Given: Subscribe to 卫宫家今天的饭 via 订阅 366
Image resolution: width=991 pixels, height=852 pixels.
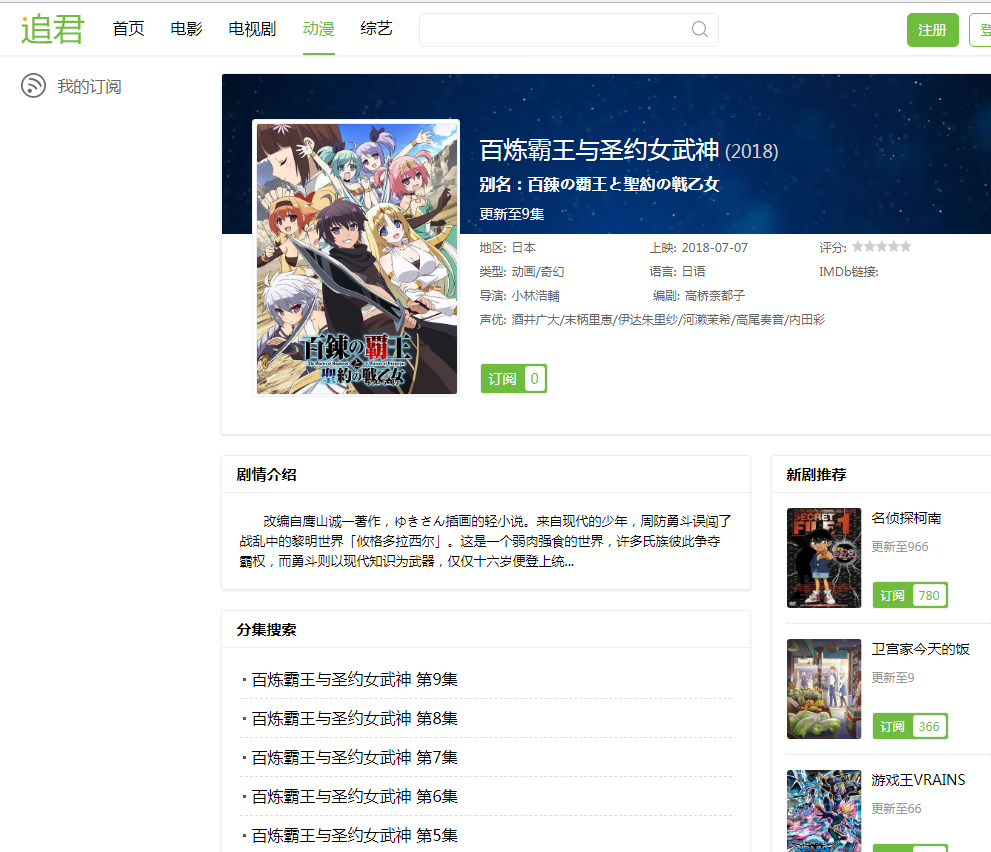Looking at the screenshot, I should click(x=910, y=726).
